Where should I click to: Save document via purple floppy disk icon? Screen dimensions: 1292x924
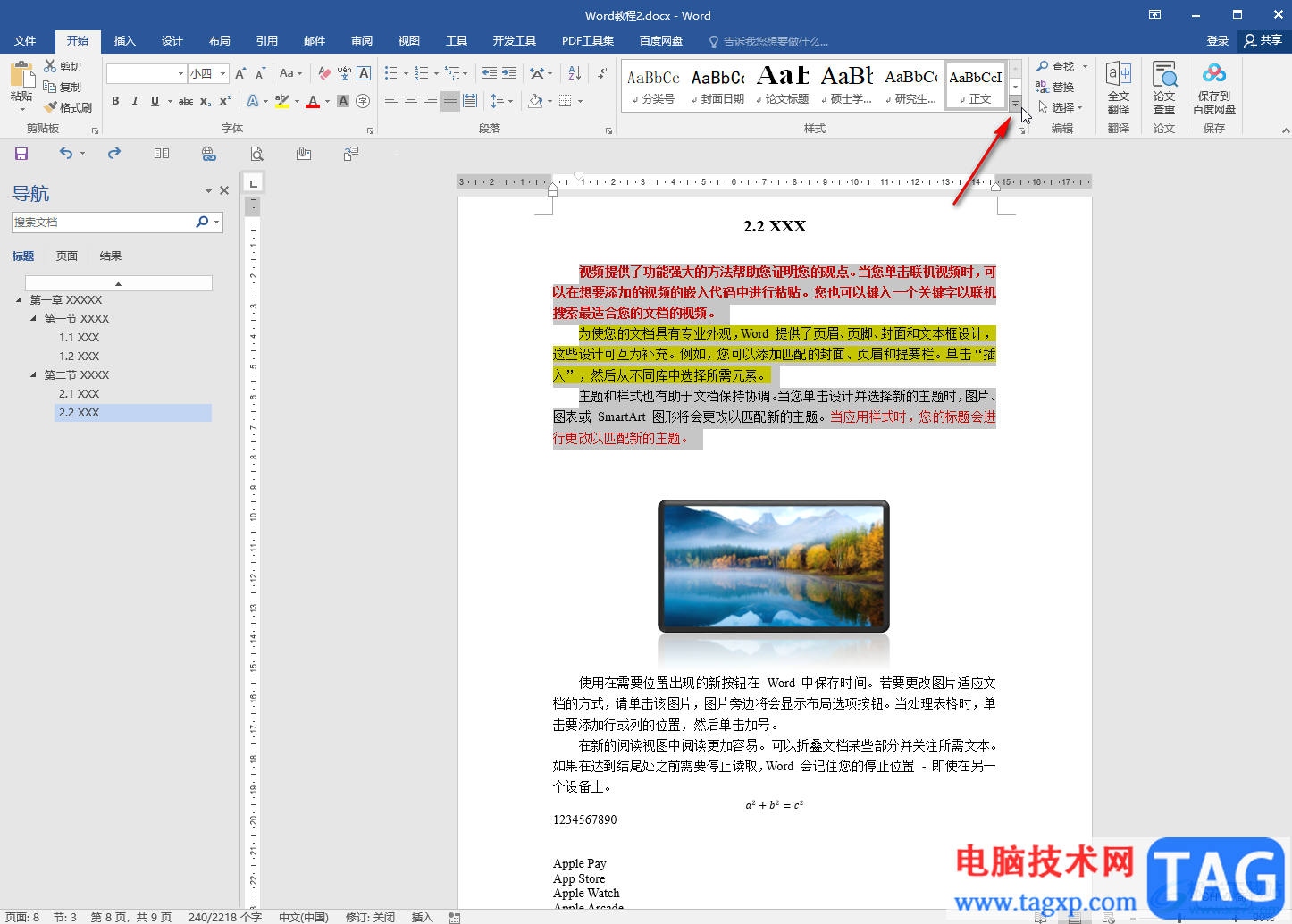click(x=21, y=154)
